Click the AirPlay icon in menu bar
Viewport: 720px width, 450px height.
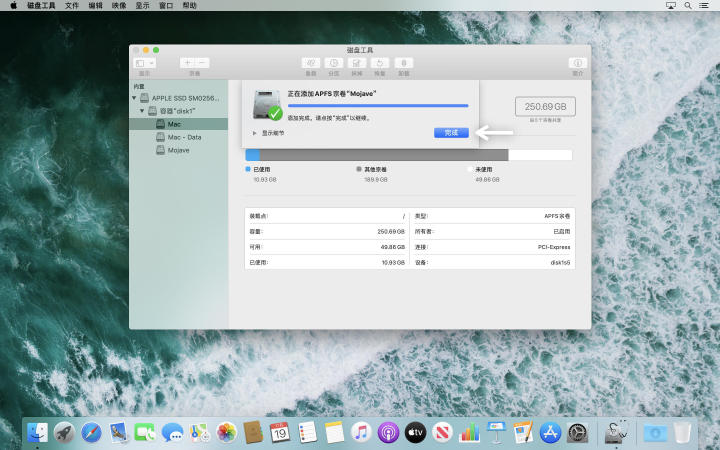(x=671, y=6)
